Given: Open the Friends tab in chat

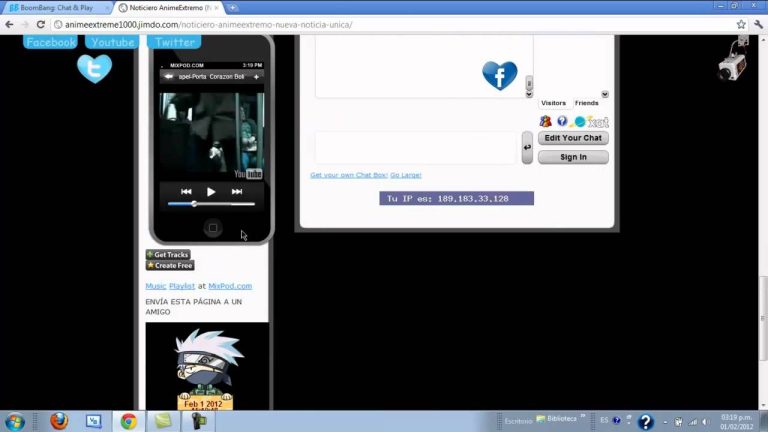Looking at the screenshot, I should coord(587,103).
